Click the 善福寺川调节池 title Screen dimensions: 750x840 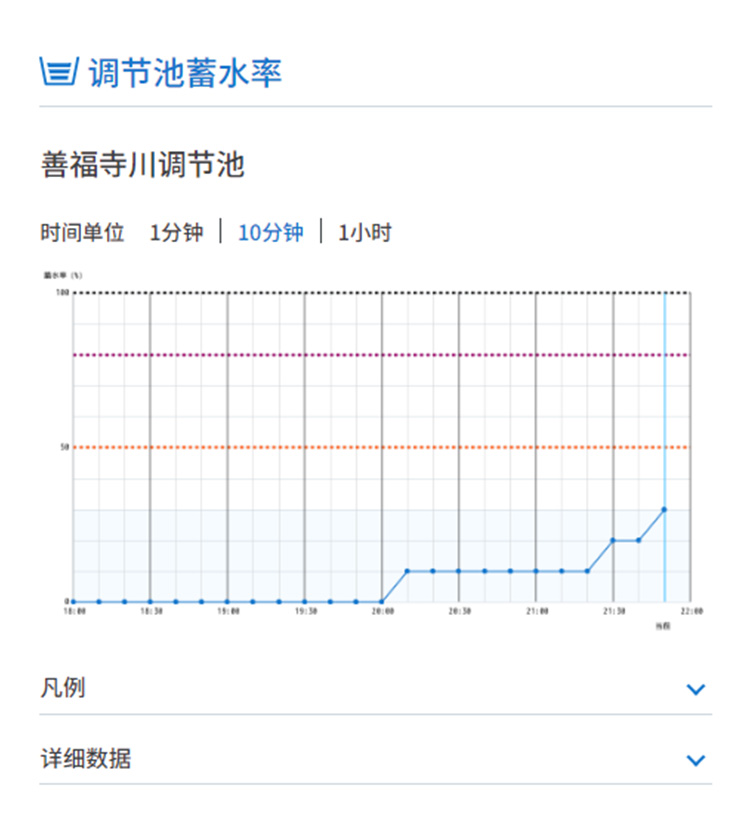click(142, 164)
